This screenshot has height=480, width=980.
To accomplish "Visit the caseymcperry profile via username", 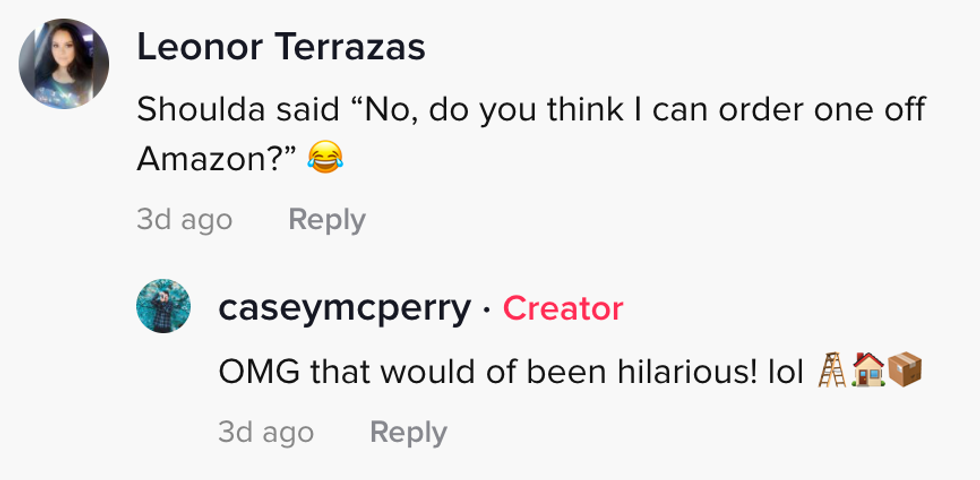I will tap(344, 309).
